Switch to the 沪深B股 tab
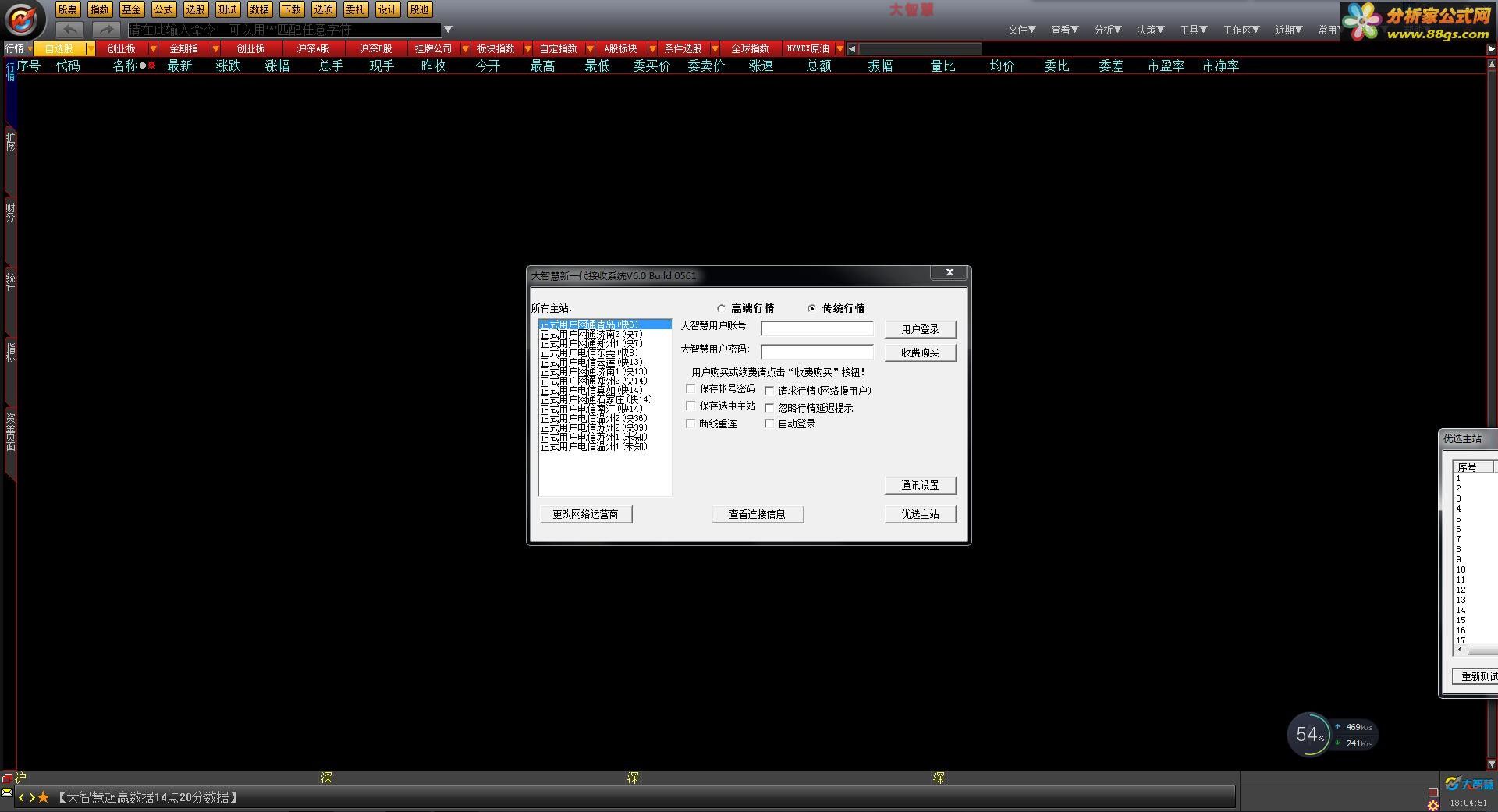 pyautogui.click(x=375, y=48)
